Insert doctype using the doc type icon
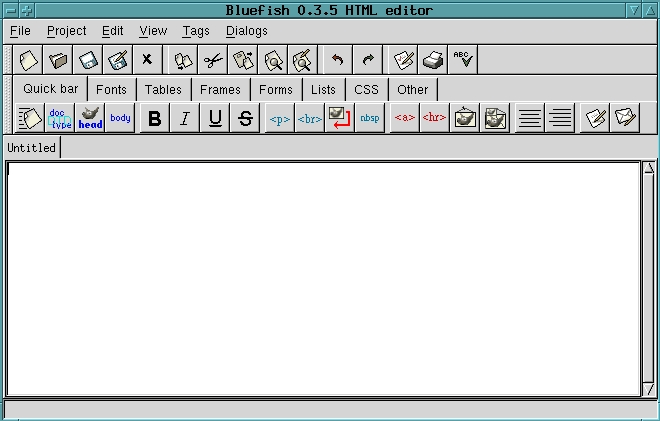660x421 pixels. [x=60, y=118]
